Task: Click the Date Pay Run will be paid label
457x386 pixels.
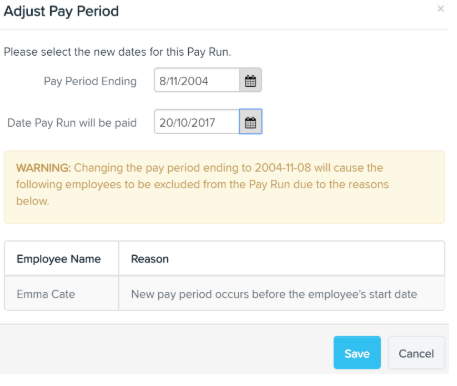Action: click(x=72, y=123)
